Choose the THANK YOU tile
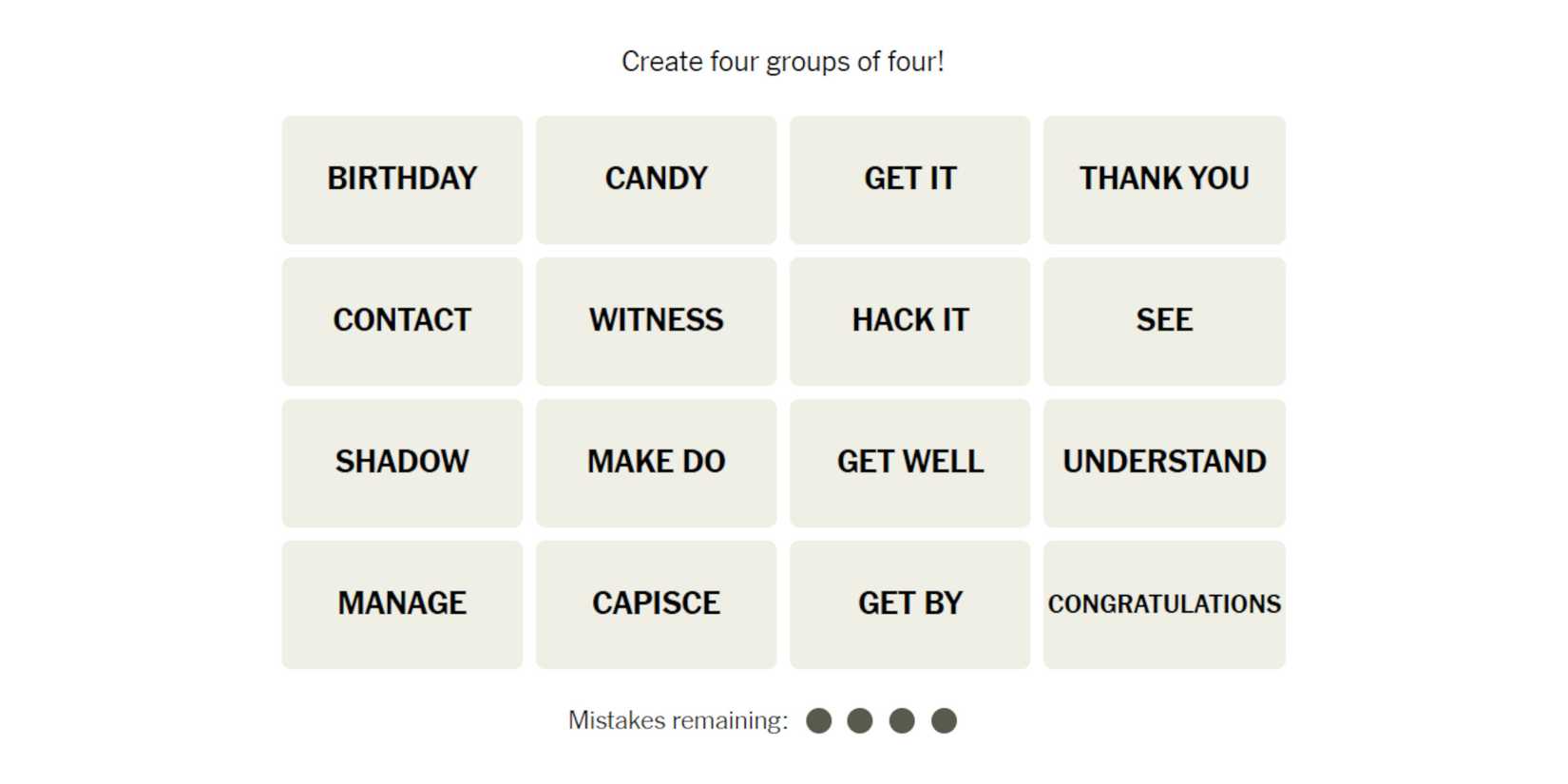Image resolution: width=1568 pixels, height=784 pixels. (1164, 180)
